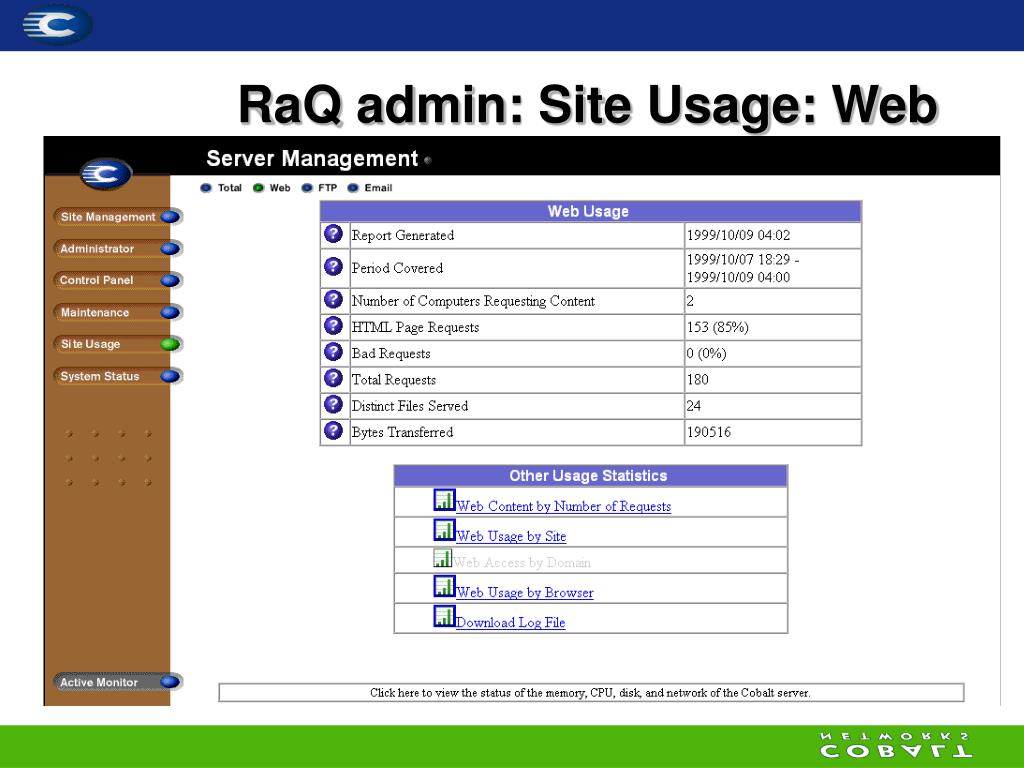The height and width of the screenshot is (768, 1024).
Task: Click the Cobalt server status help text box
Action: [x=591, y=693]
